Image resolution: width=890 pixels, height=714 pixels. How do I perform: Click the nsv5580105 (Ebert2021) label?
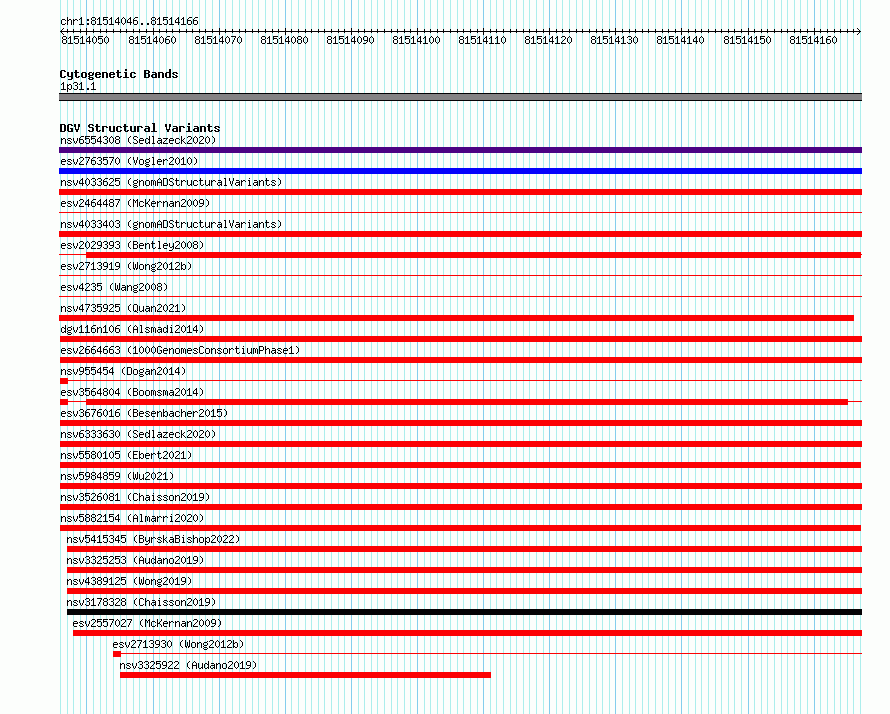click(x=126, y=455)
